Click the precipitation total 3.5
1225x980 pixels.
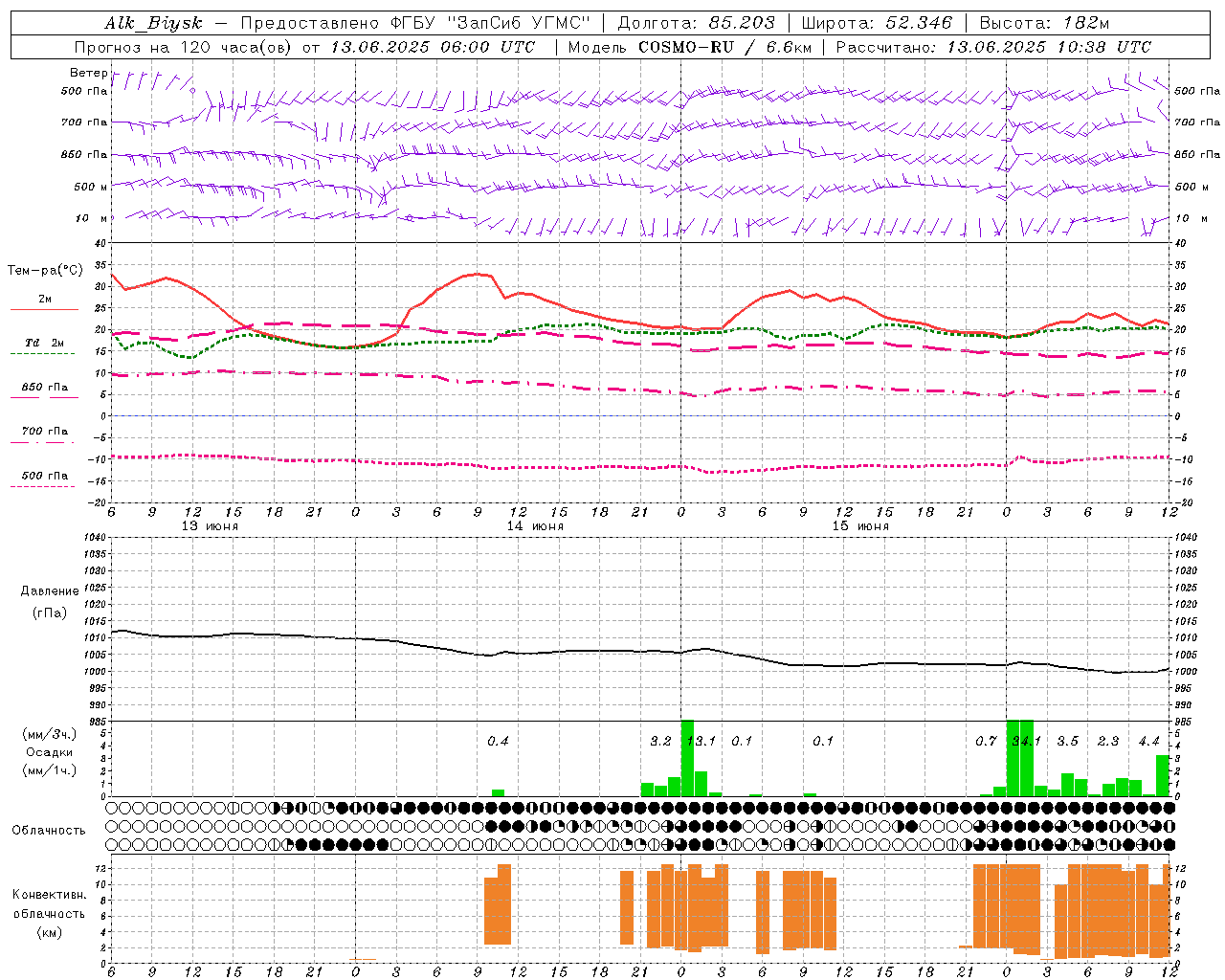tap(1067, 742)
